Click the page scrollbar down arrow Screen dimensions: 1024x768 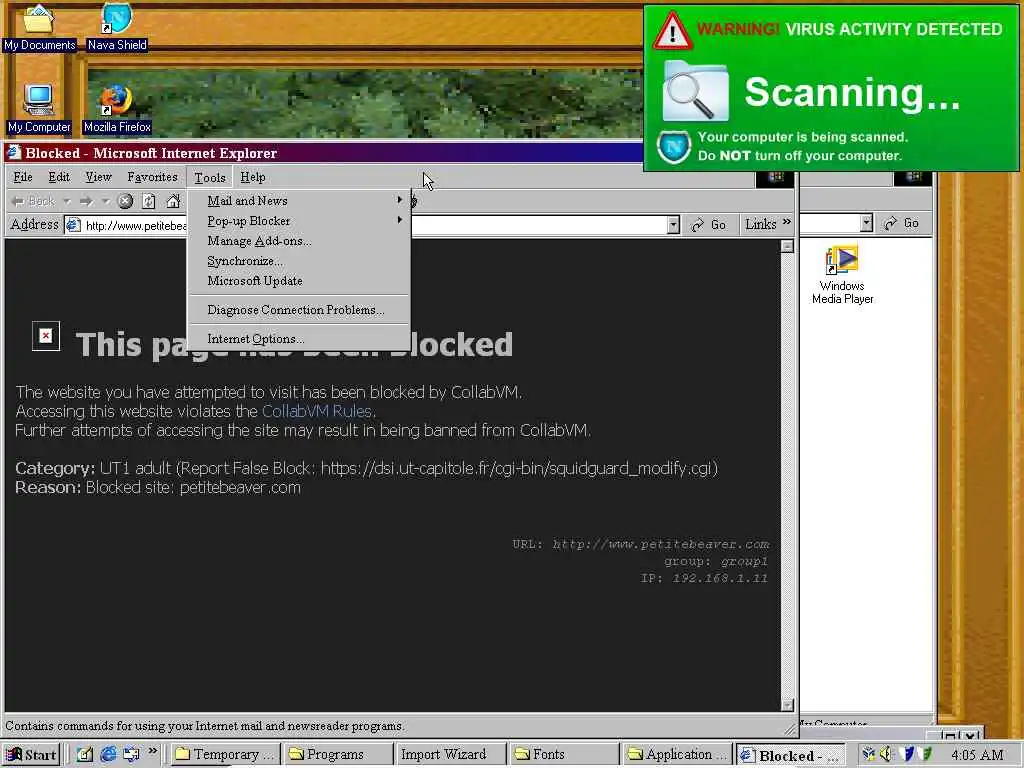click(x=787, y=705)
